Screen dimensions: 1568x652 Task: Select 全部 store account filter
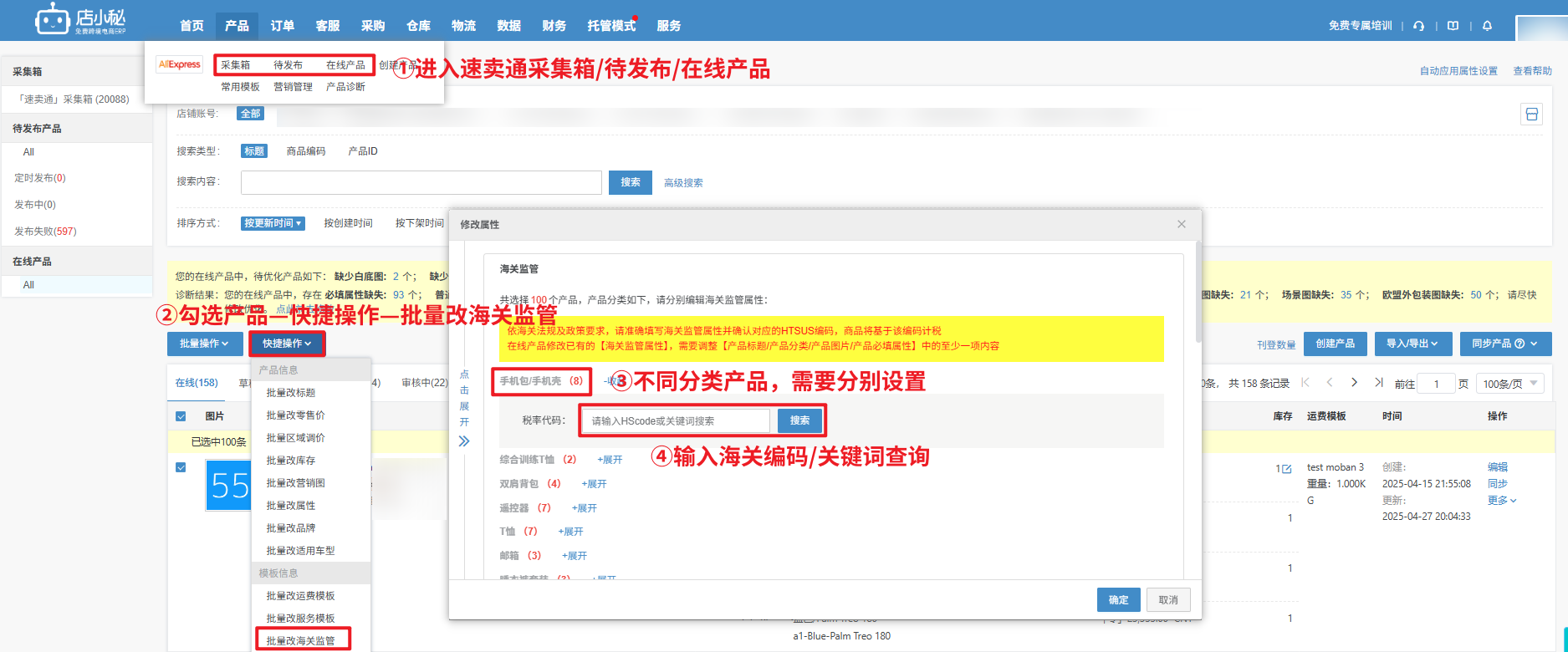(250, 114)
